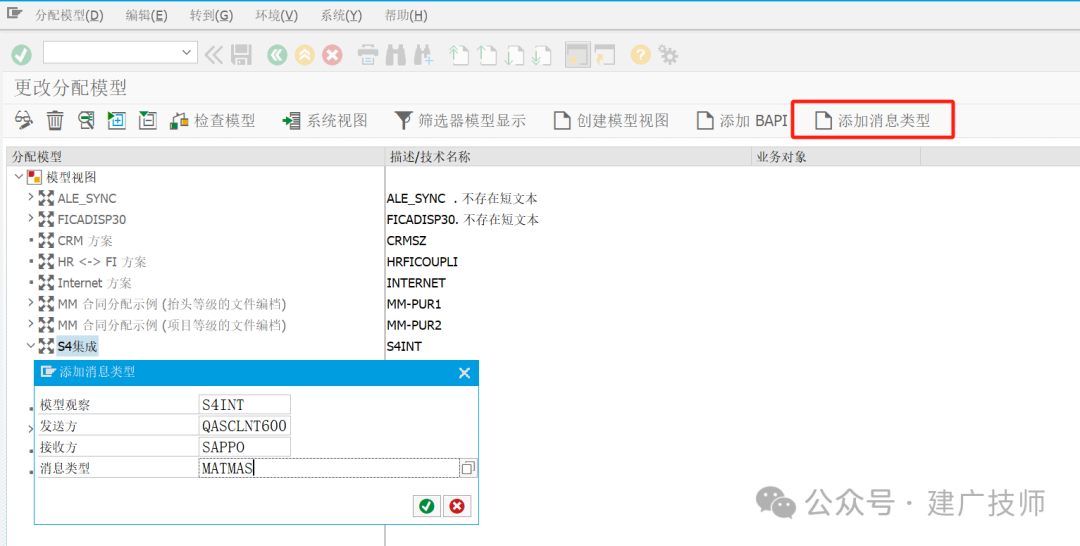Screen dimensions: 1080x546
Task: Click the Delete trash can icon
Action: (55, 120)
